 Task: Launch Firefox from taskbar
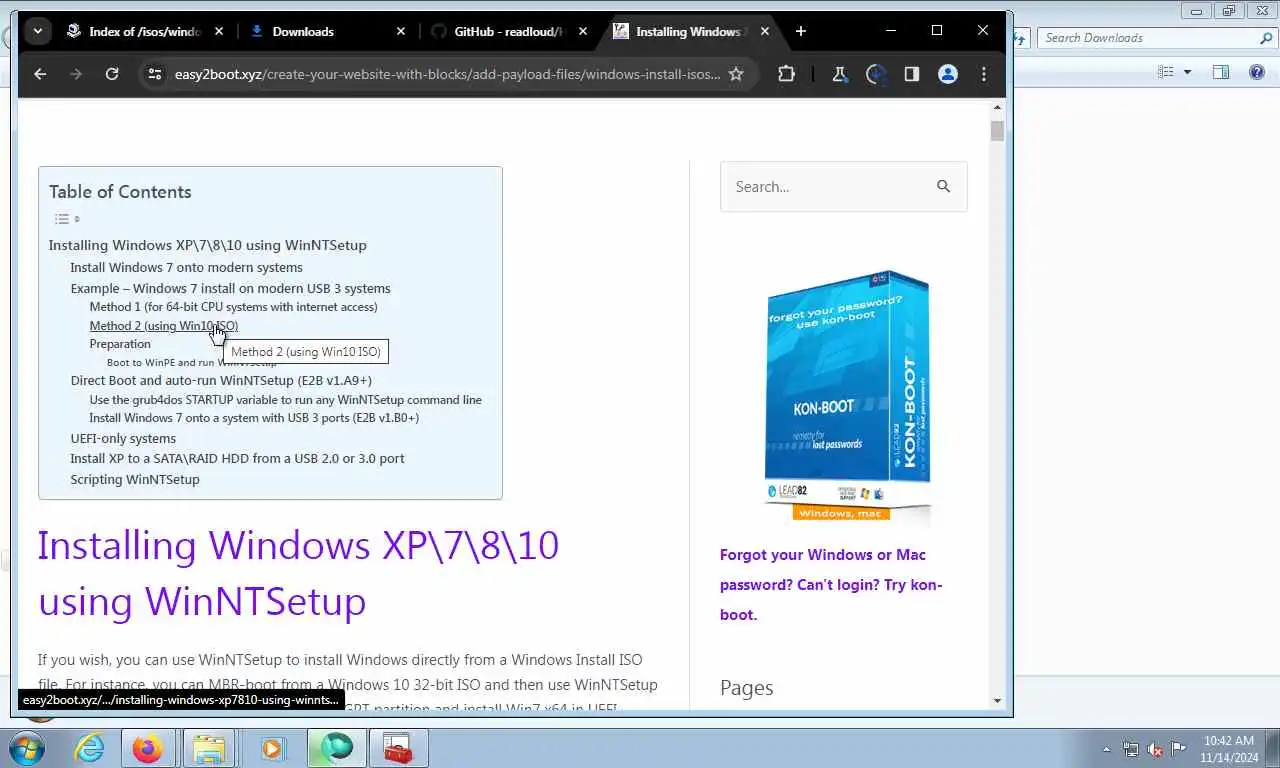click(x=147, y=748)
